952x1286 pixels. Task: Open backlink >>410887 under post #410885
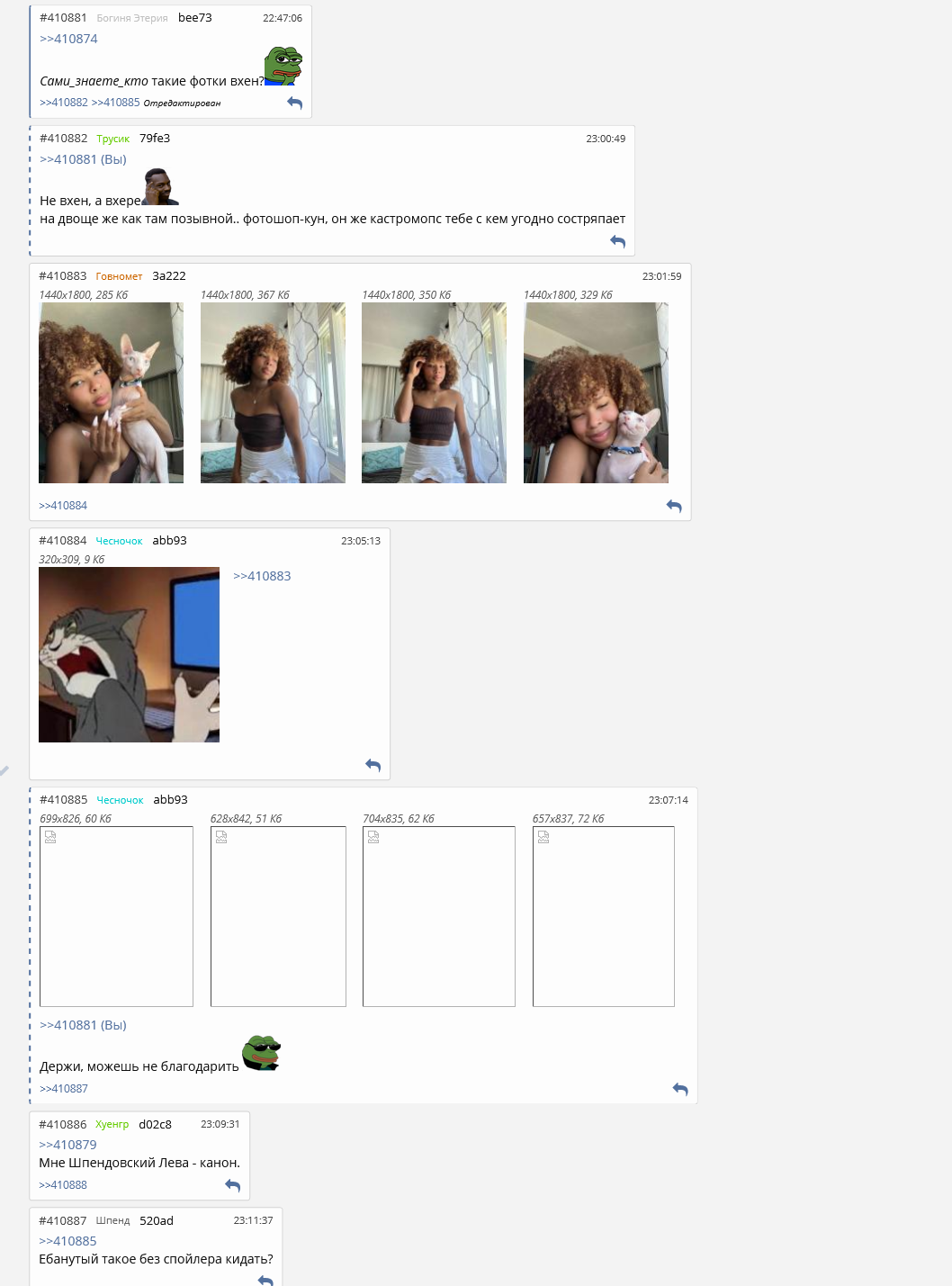64,1089
